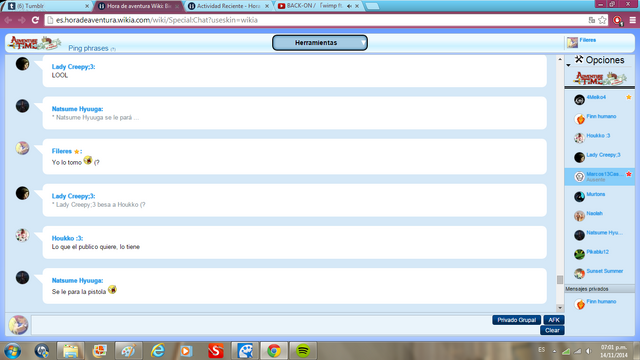This screenshot has width=640, height=360.
Task: Select Sunset Summer in the user list
Action: 604,271
